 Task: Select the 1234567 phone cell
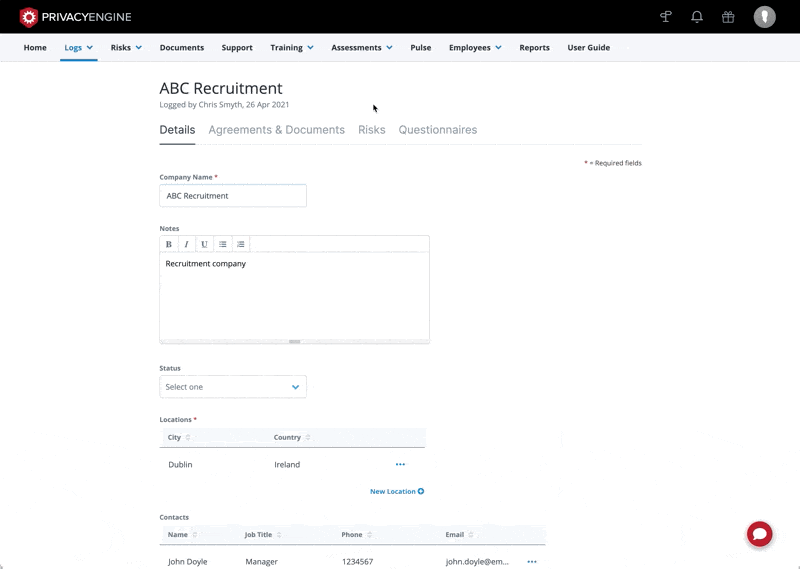click(357, 561)
